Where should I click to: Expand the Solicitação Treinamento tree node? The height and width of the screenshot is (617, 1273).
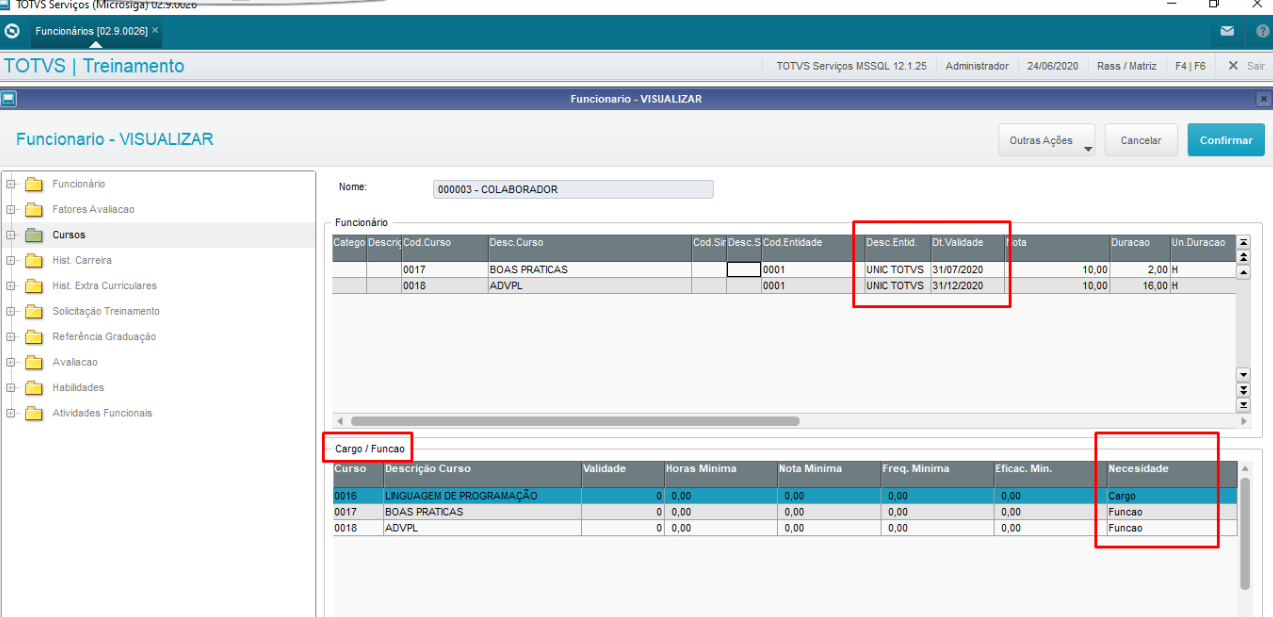(10, 312)
